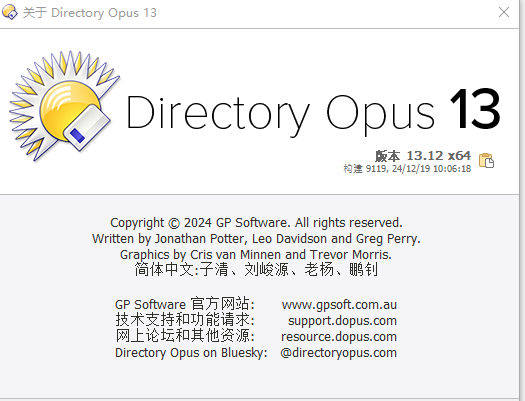The image size is (525, 401).
Task: Copy version info with the clipboard icon
Action: point(486,160)
